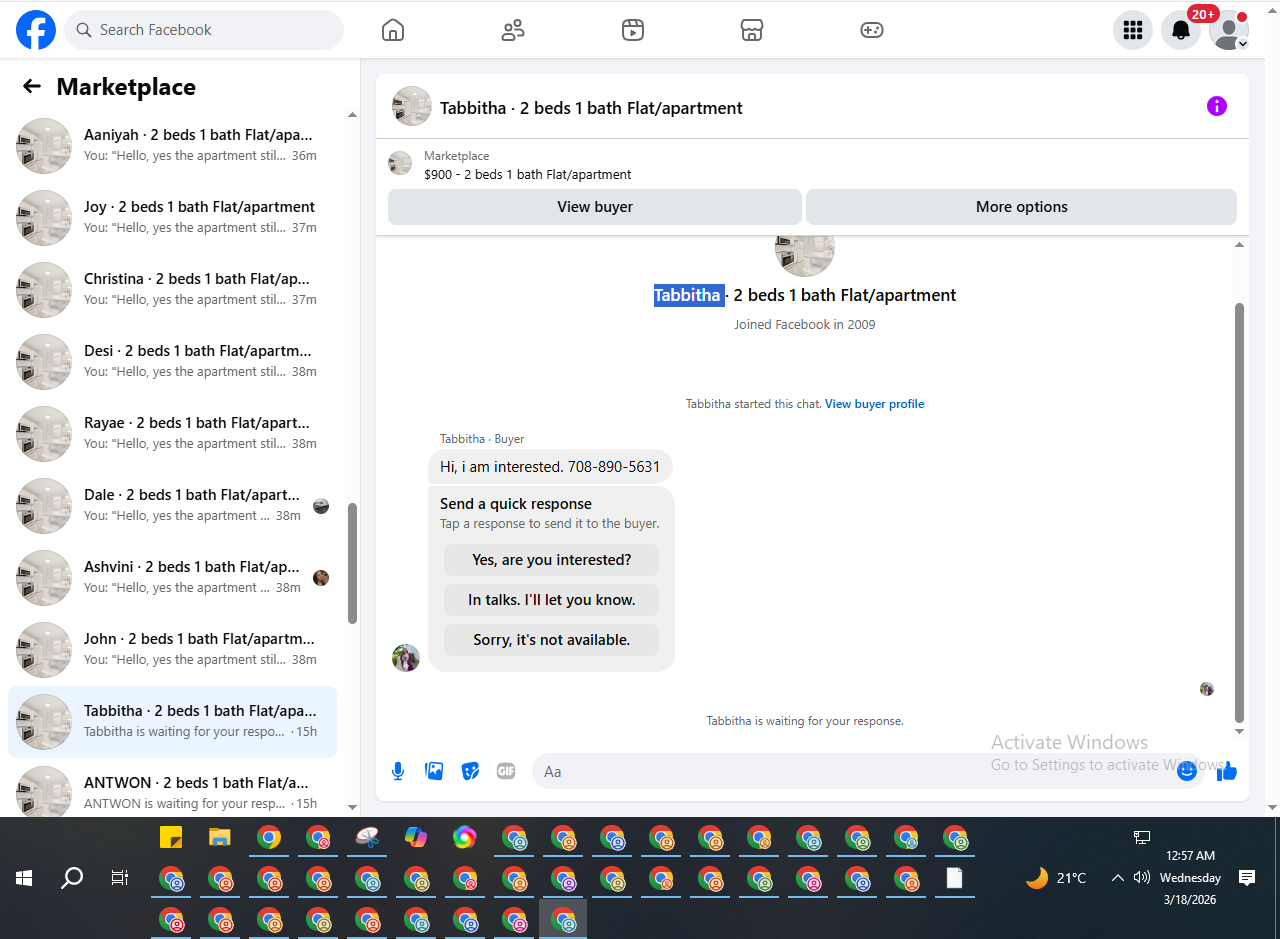Click the Marketplace heading in the sidebar
Viewport: 1280px width, 939px height.
(126, 87)
